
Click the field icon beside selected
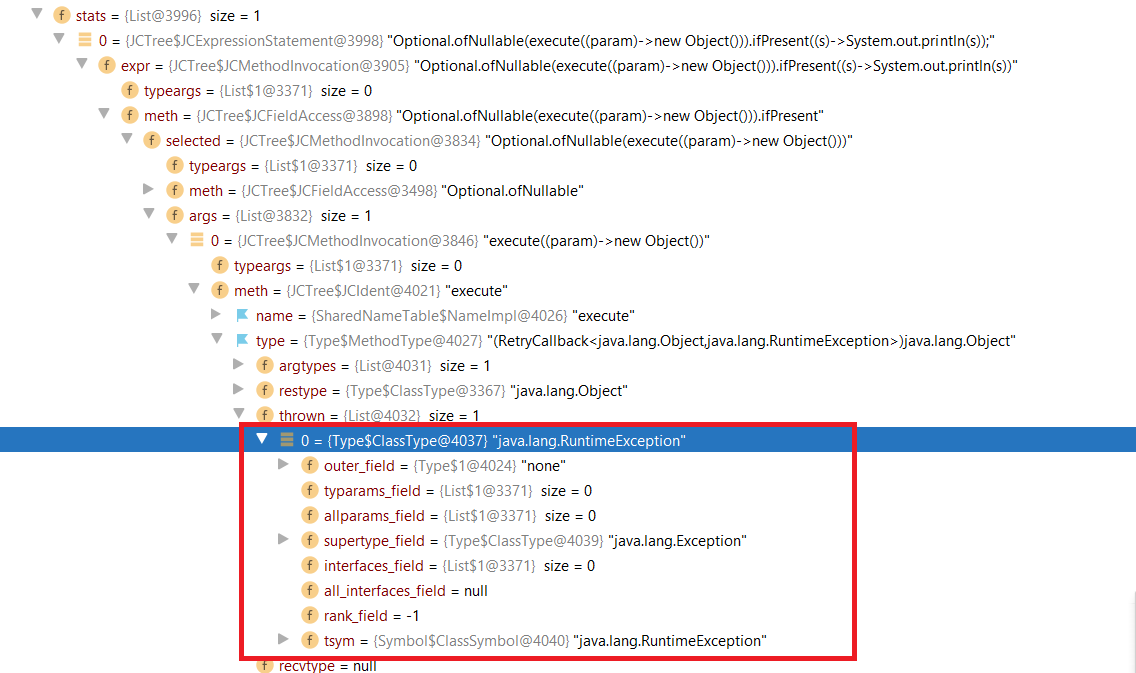[x=151, y=140]
